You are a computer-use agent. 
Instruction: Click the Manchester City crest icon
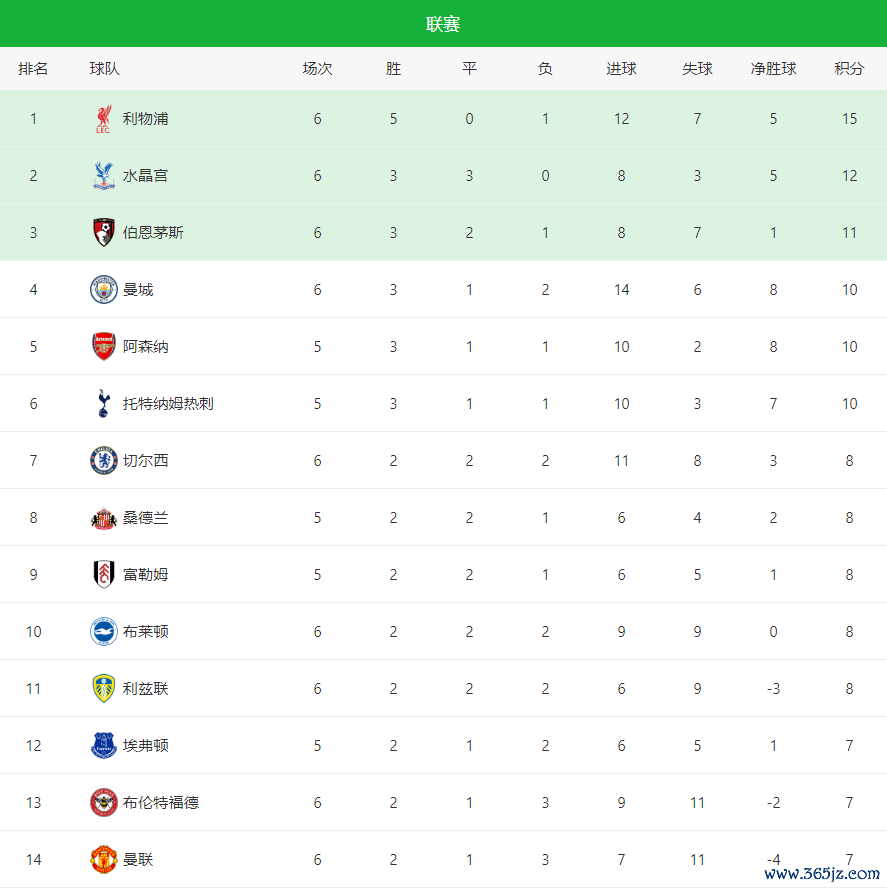tap(103, 290)
